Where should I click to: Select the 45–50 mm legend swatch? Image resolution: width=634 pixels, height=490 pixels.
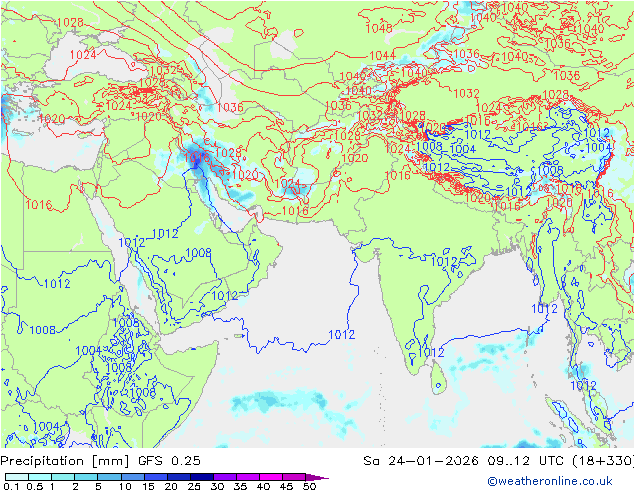294,477
